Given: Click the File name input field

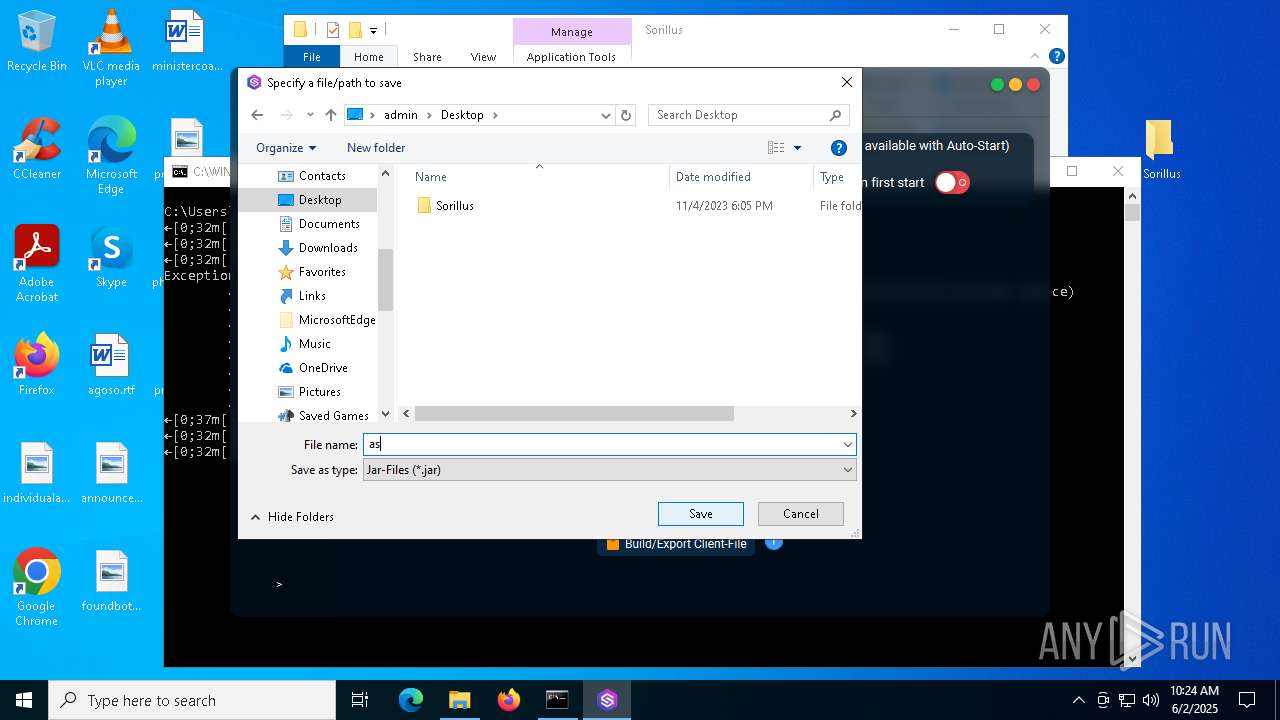Looking at the screenshot, I should (x=601, y=444).
